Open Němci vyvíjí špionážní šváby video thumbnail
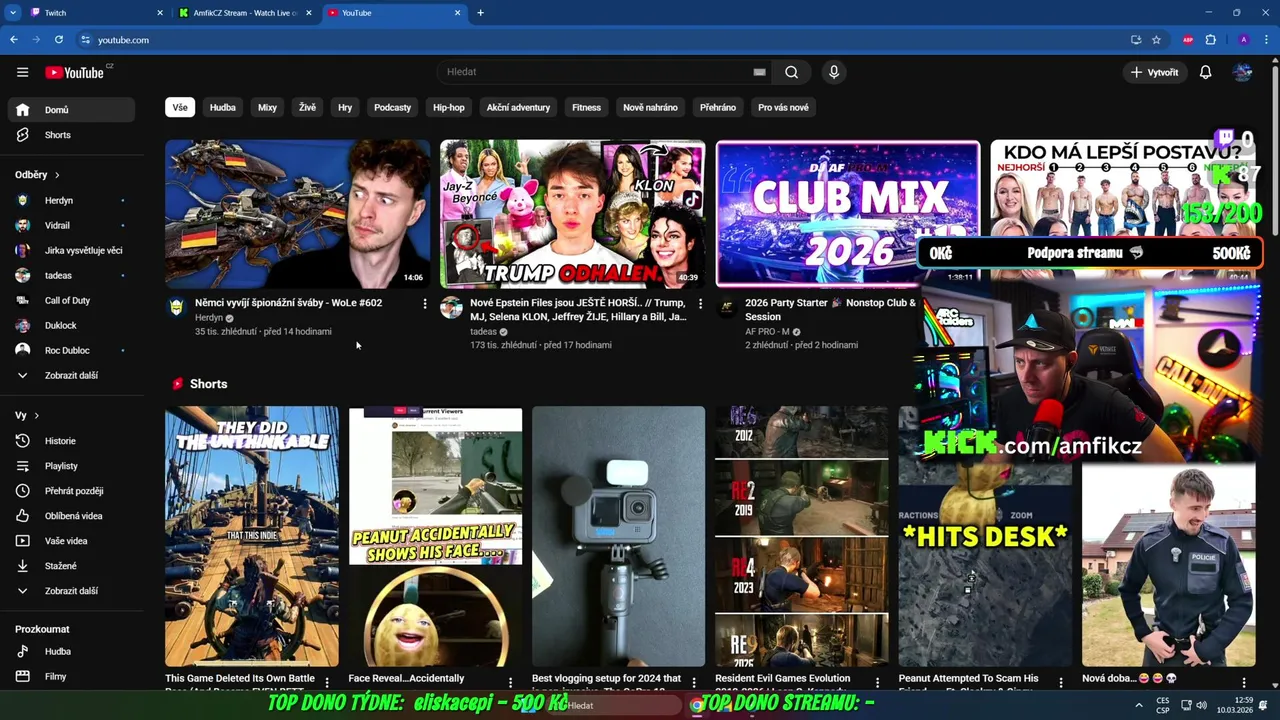 click(x=298, y=214)
